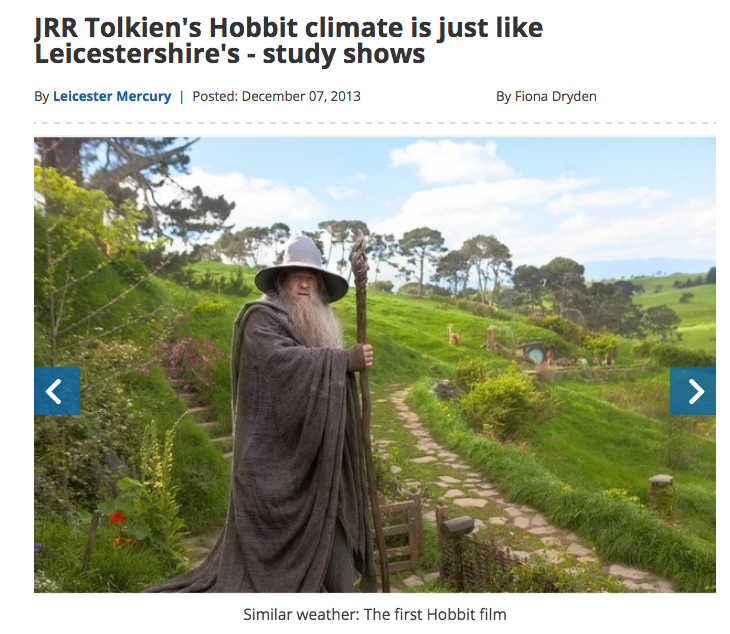
Task: Click the next image arrow
Action: [693, 392]
